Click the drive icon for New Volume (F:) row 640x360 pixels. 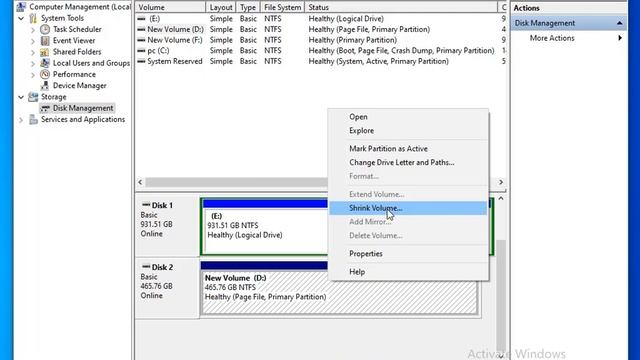coord(141,40)
